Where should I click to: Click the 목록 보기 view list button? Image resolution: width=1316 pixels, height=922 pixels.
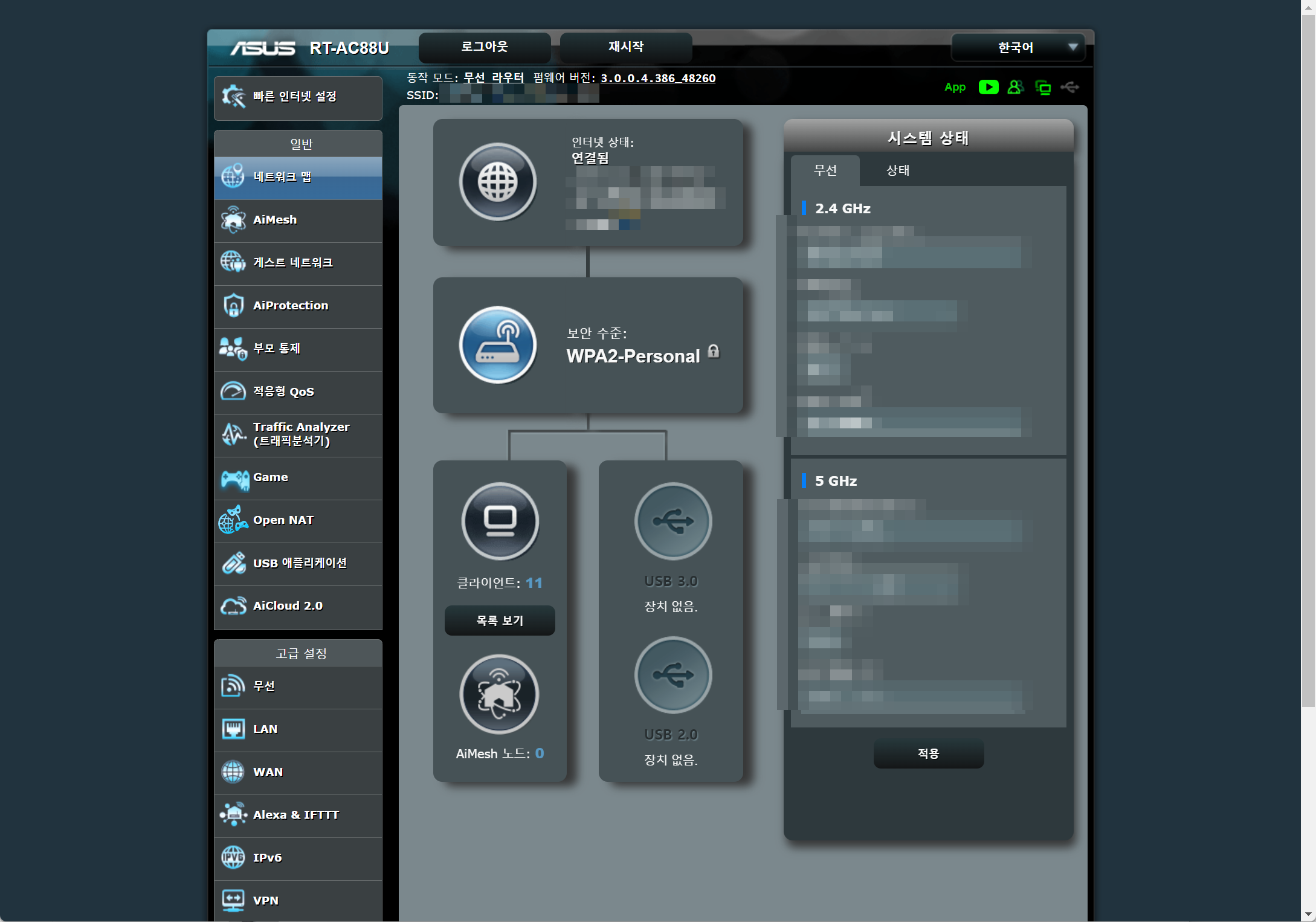pos(500,621)
